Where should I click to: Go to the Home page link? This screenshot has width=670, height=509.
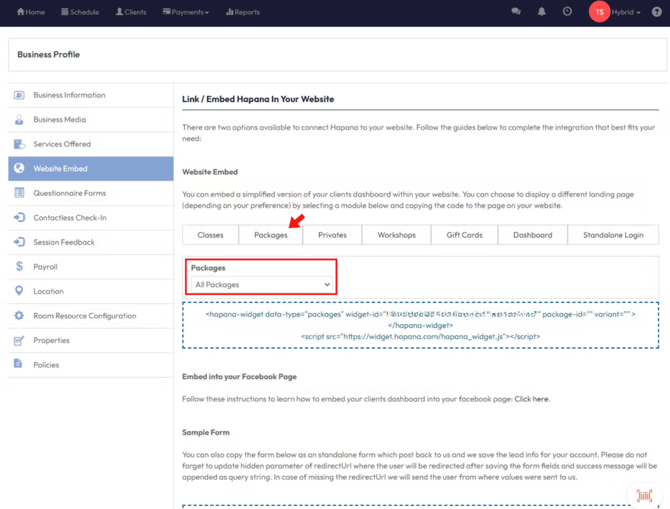click(31, 12)
